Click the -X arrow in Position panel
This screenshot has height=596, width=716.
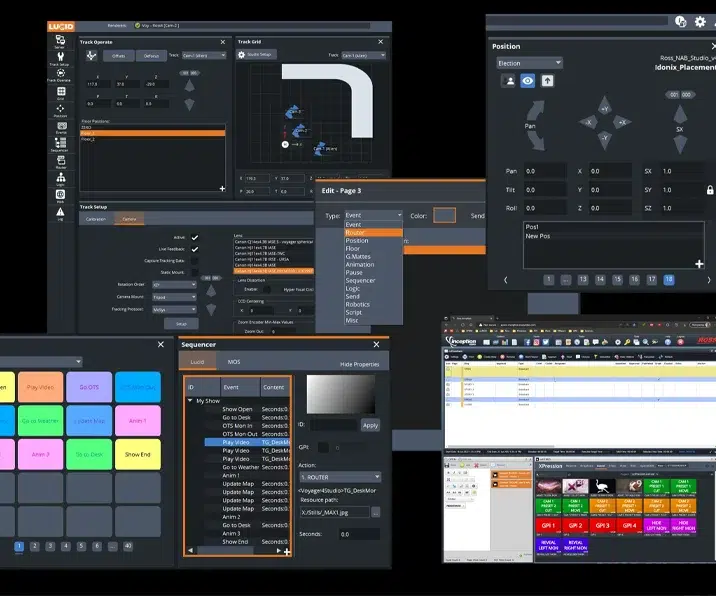[588, 122]
